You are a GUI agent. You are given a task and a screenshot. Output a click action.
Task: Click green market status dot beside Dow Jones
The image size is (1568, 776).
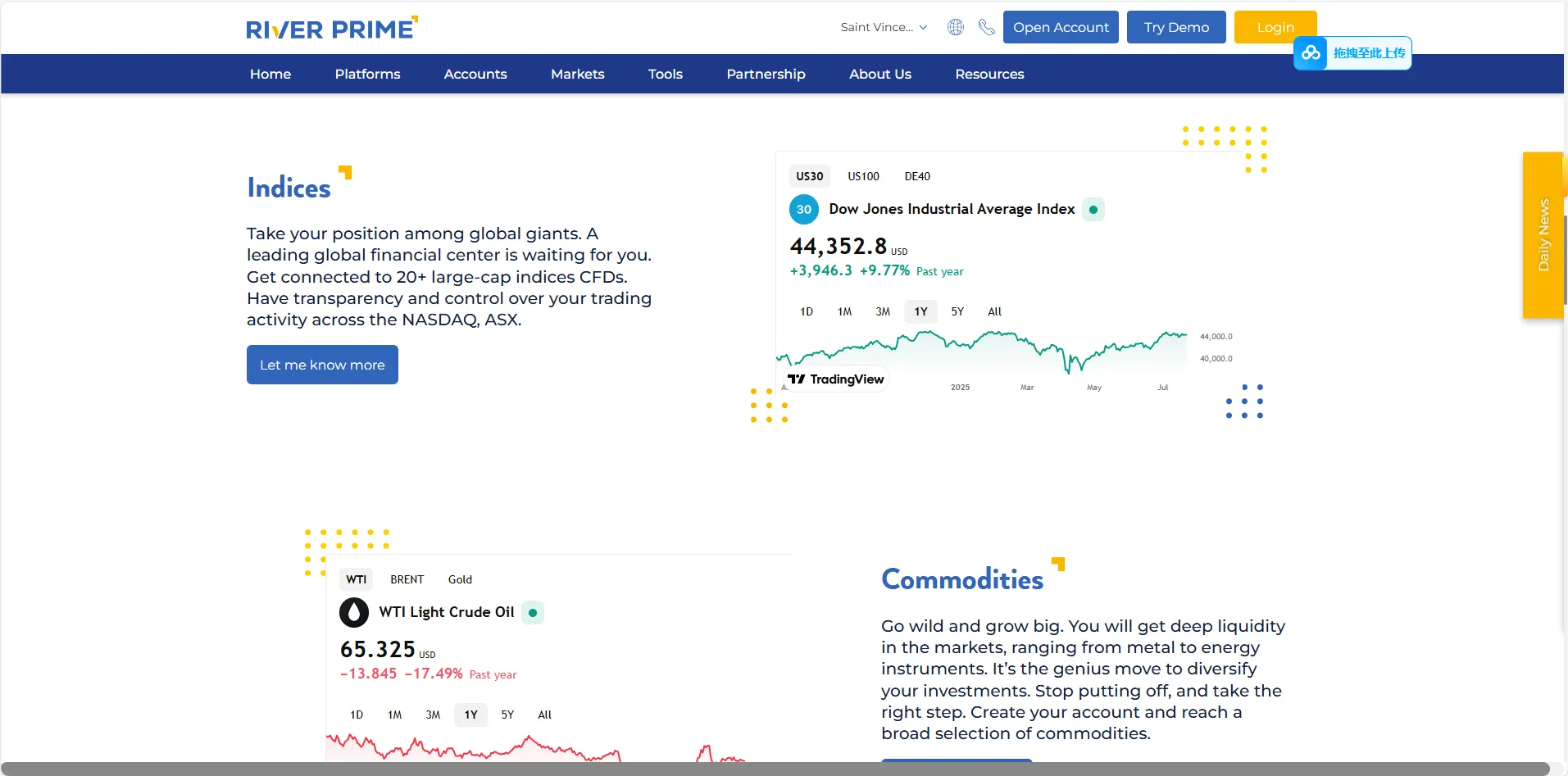coord(1093,209)
